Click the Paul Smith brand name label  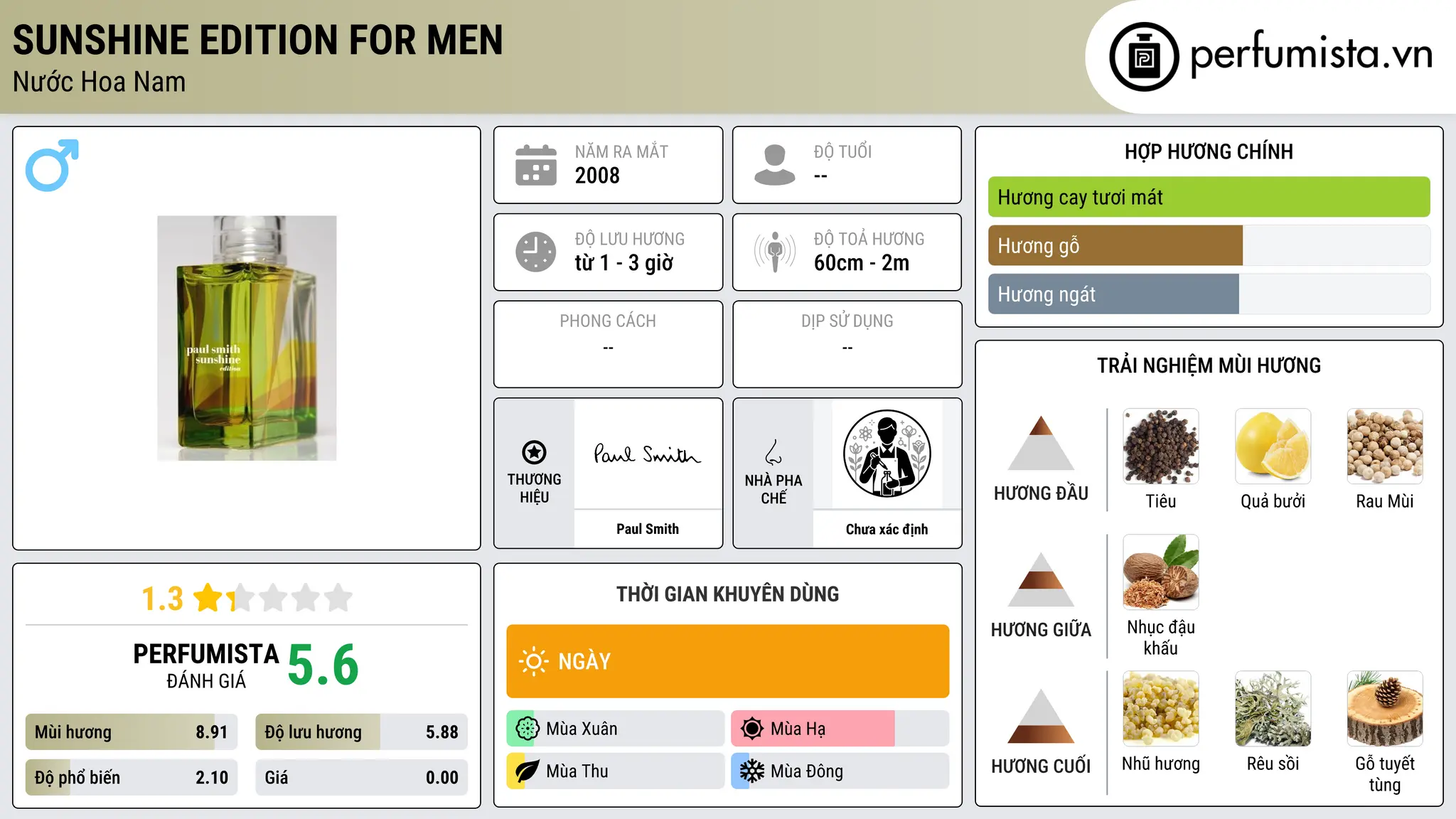point(647,529)
